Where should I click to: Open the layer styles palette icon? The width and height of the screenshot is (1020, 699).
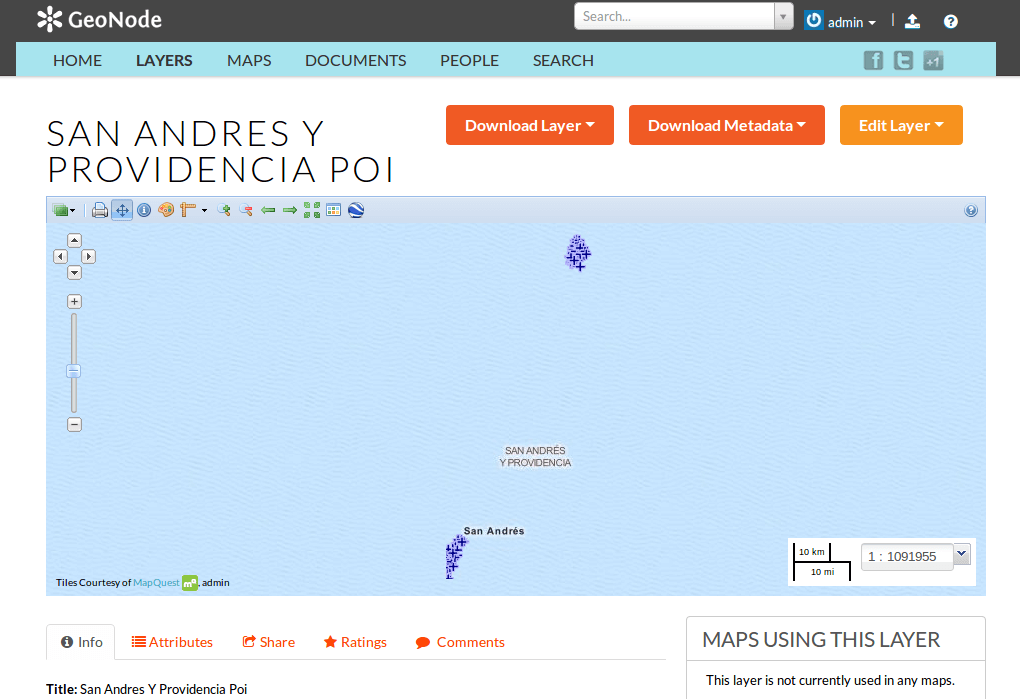point(166,210)
